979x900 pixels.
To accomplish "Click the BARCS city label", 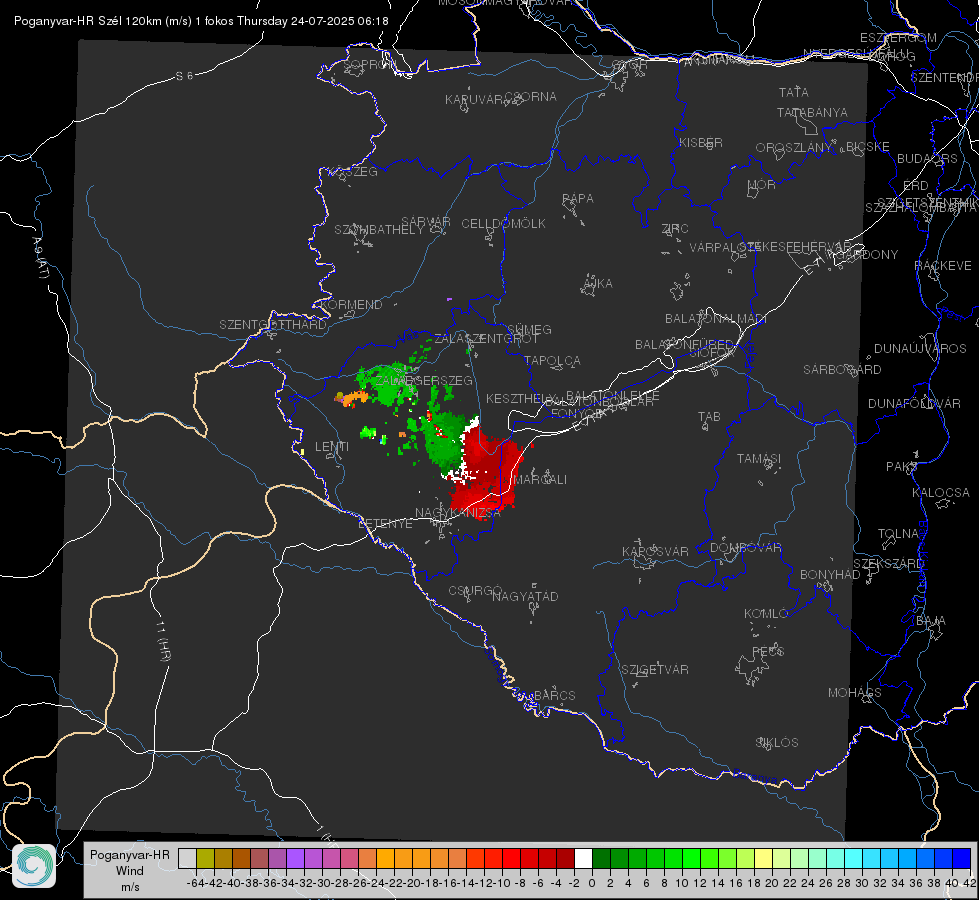I will click(x=554, y=695).
